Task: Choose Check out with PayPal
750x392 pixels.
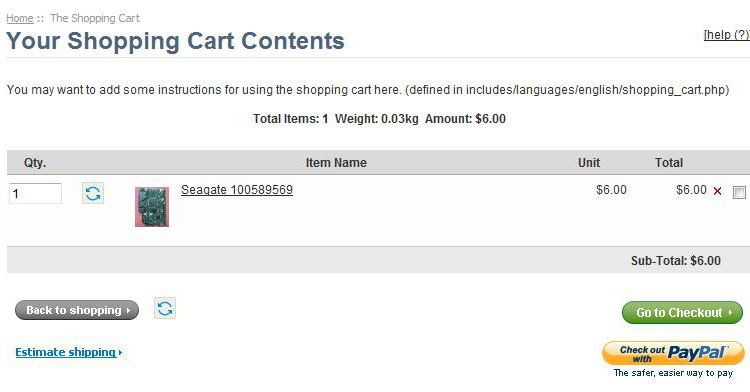Action: tap(673, 354)
